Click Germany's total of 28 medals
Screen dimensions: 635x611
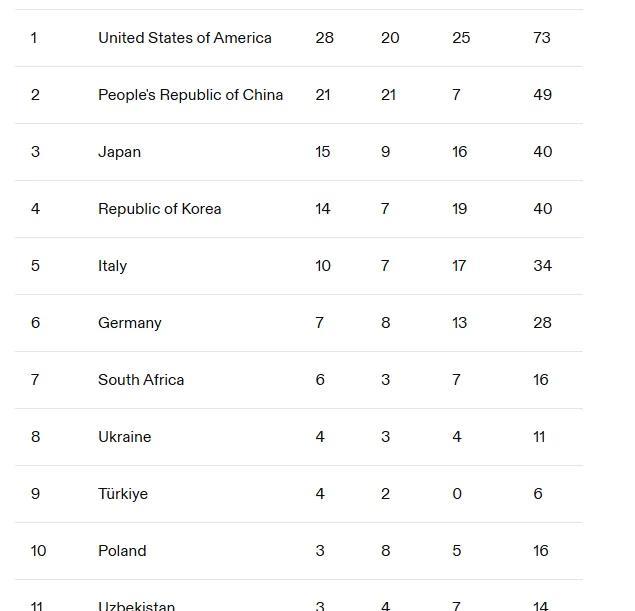click(542, 323)
